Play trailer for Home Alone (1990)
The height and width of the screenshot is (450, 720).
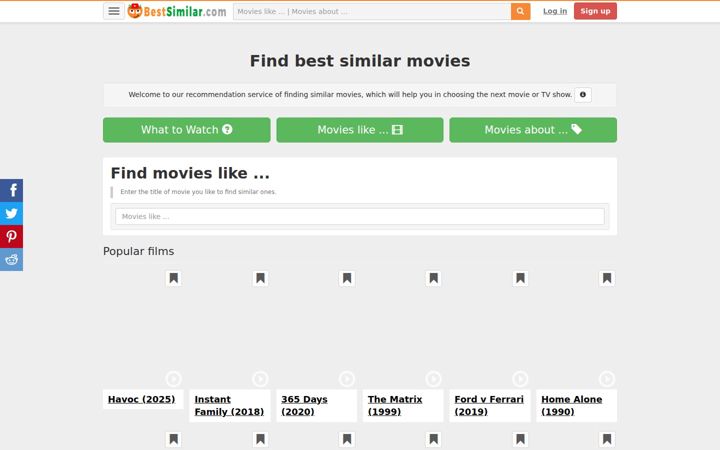(x=607, y=379)
